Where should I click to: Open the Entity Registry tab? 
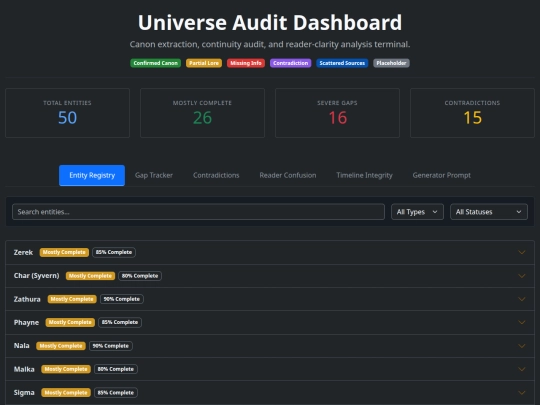(92, 175)
